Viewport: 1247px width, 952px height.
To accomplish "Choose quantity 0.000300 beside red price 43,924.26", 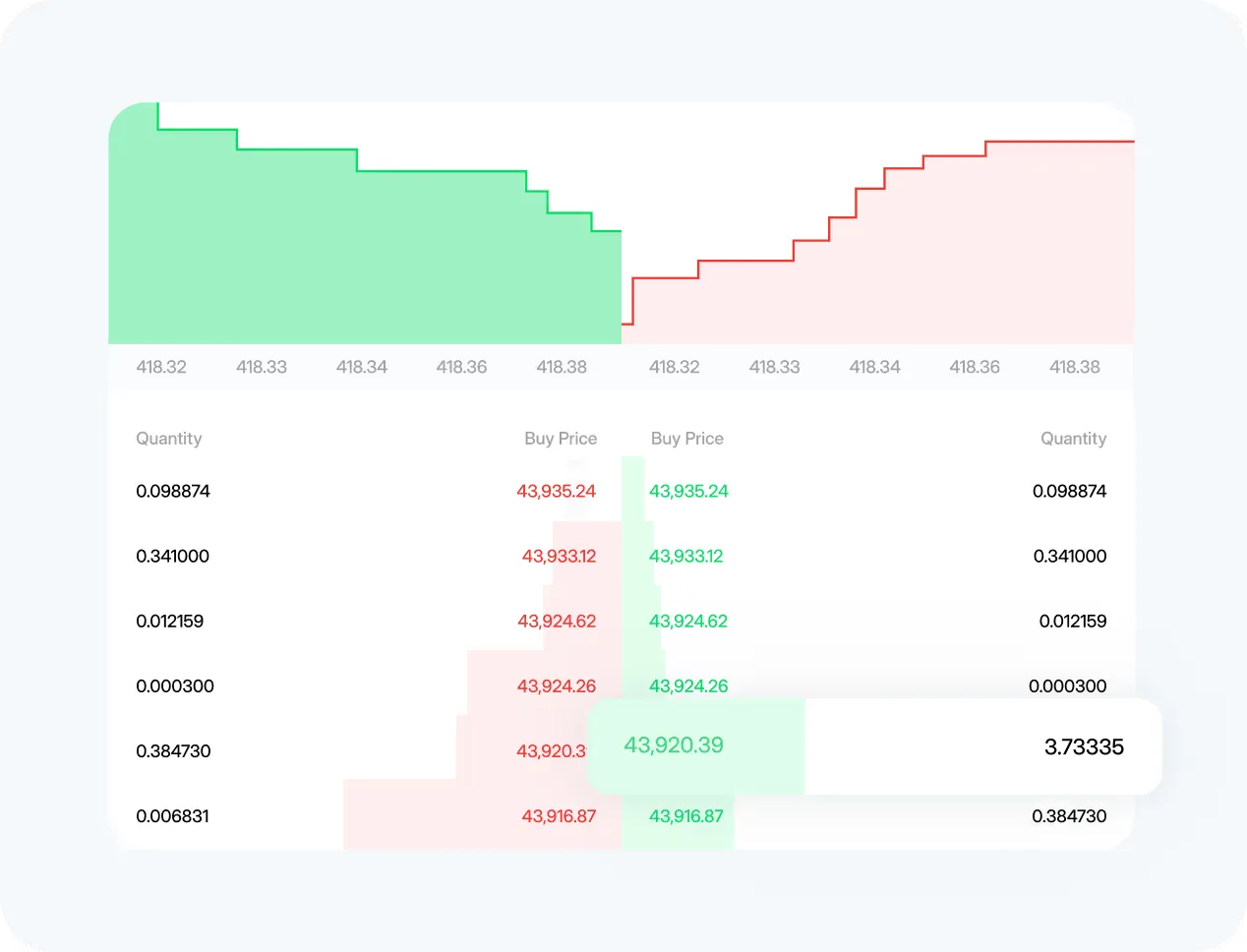I will (175, 685).
